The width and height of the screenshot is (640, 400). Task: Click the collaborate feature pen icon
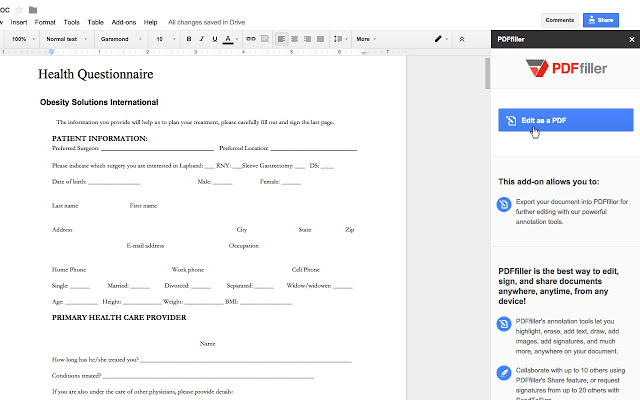[504, 373]
